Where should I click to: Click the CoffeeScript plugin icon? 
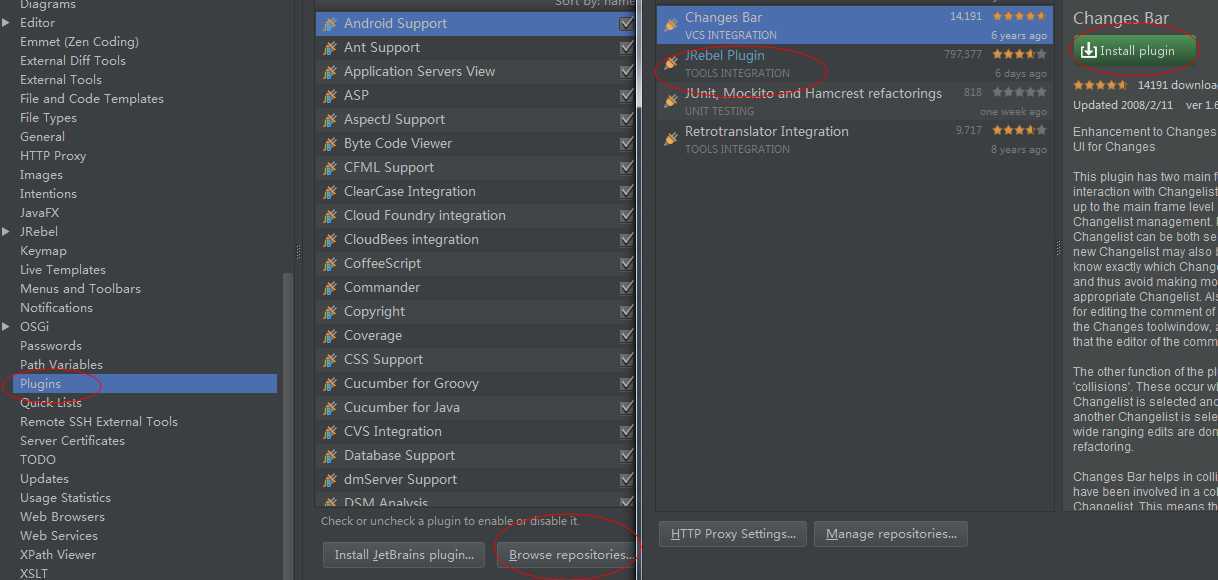click(x=330, y=263)
